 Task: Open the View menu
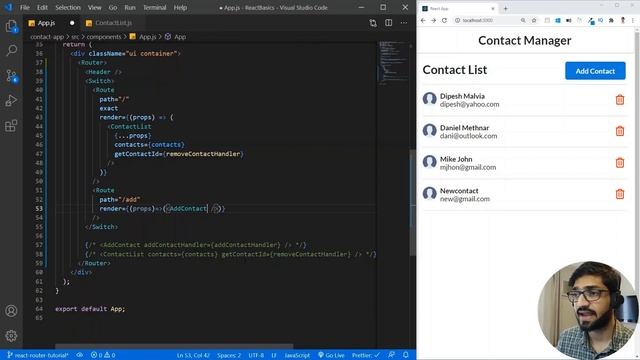94,7
